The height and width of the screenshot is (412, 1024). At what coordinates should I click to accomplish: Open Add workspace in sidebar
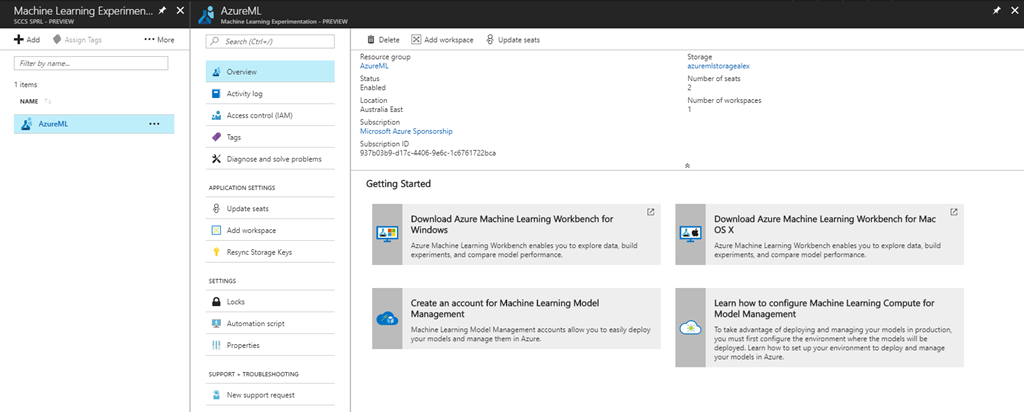[270, 230]
